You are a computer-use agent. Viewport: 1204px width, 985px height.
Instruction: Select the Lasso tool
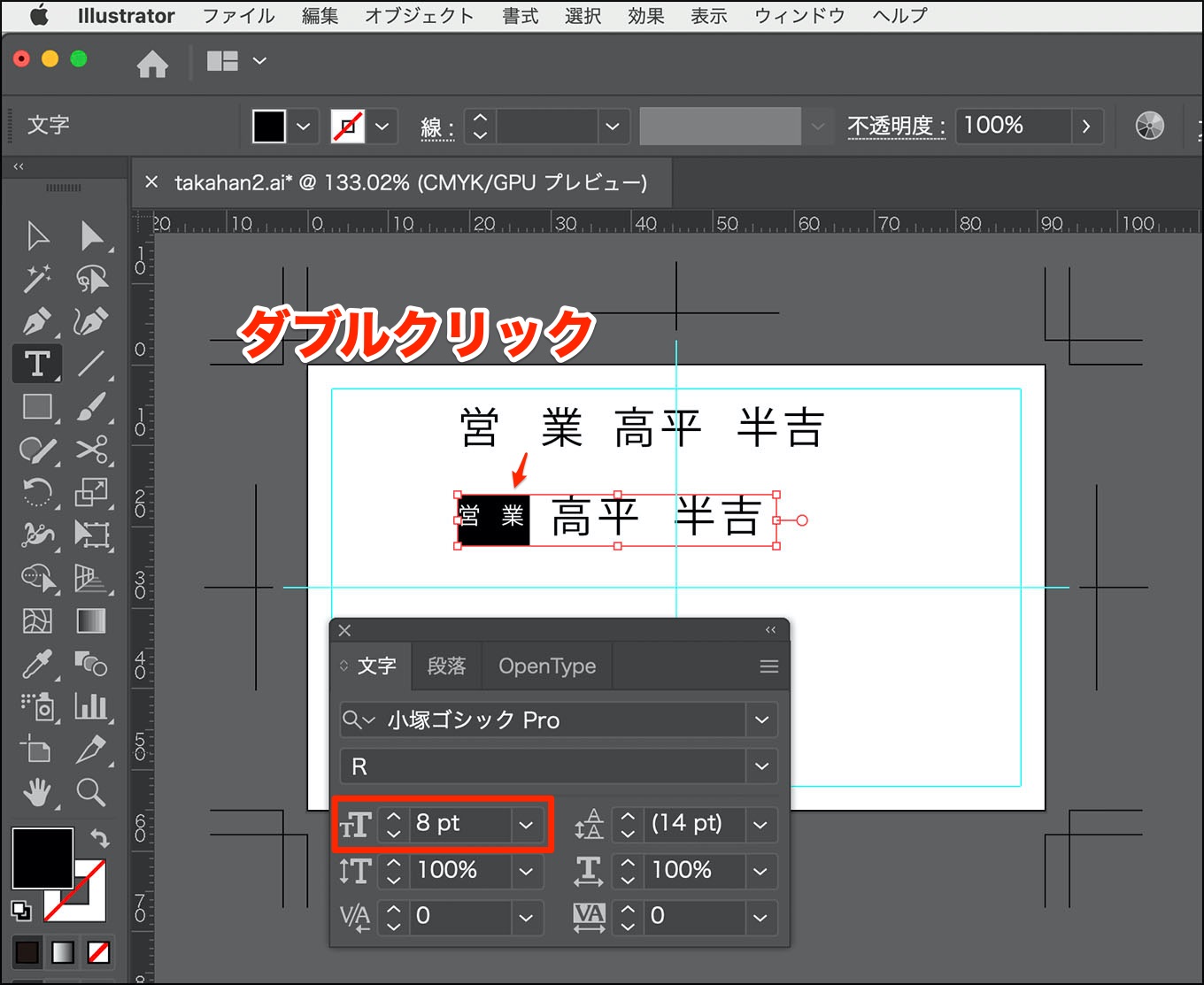coord(91,279)
